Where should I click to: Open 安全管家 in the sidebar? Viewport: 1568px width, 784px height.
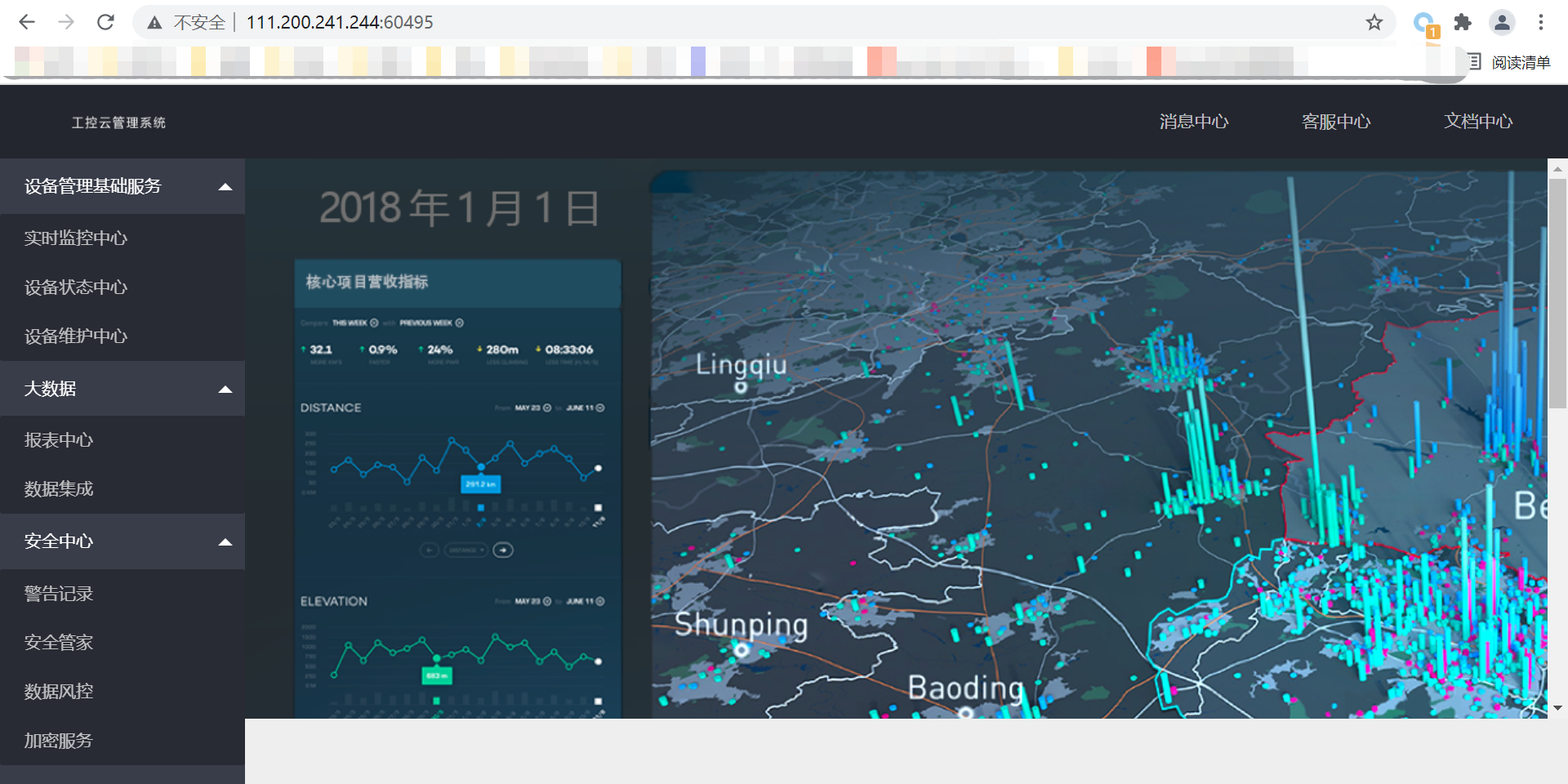pos(59,643)
